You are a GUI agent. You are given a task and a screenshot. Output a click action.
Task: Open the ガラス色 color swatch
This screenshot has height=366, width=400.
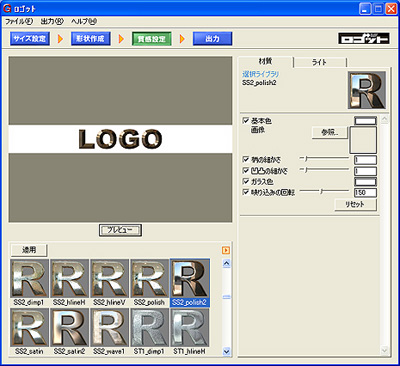(x=365, y=182)
